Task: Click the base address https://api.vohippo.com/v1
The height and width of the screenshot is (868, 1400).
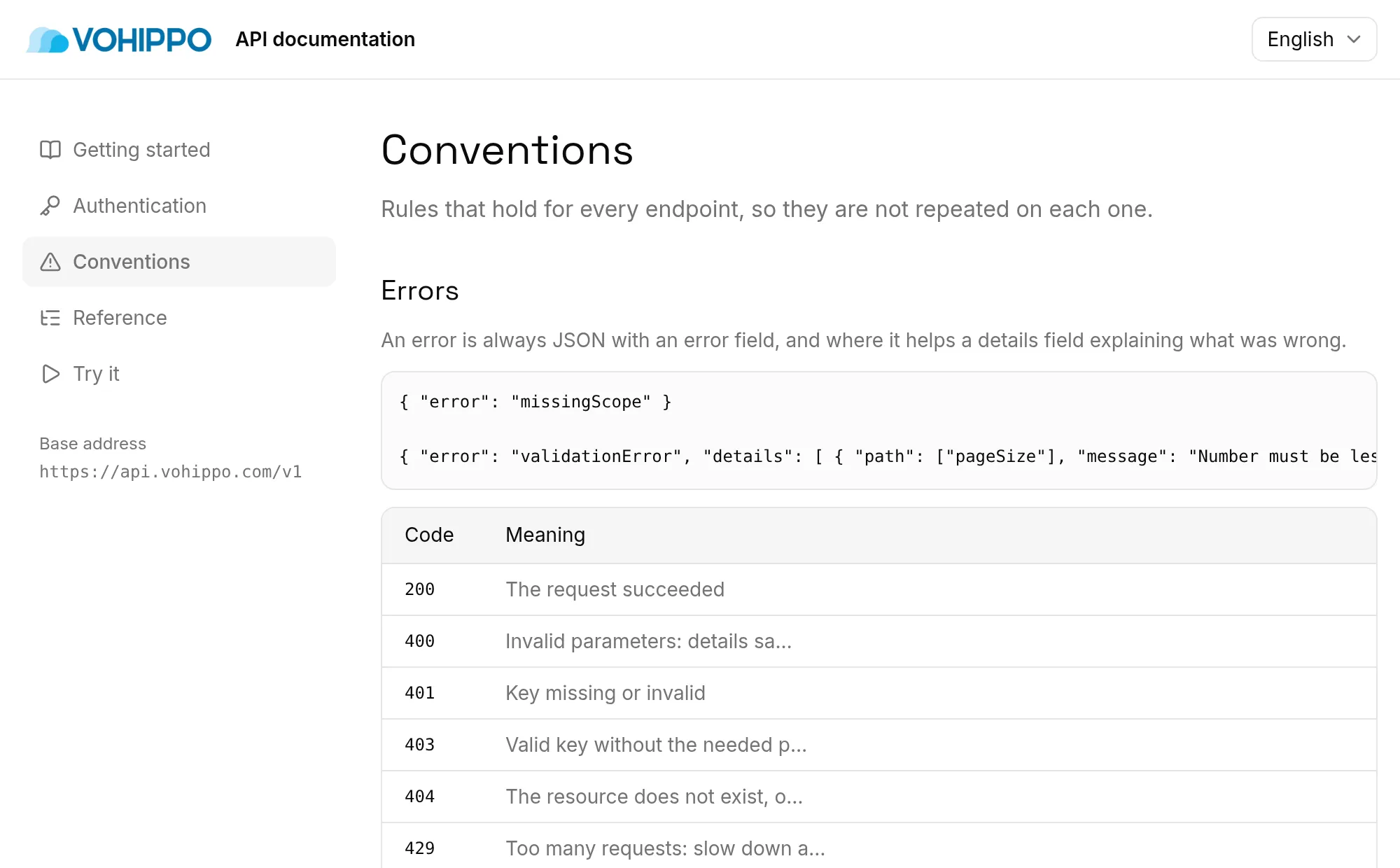Action: pyautogui.click(x=171, y=472)
